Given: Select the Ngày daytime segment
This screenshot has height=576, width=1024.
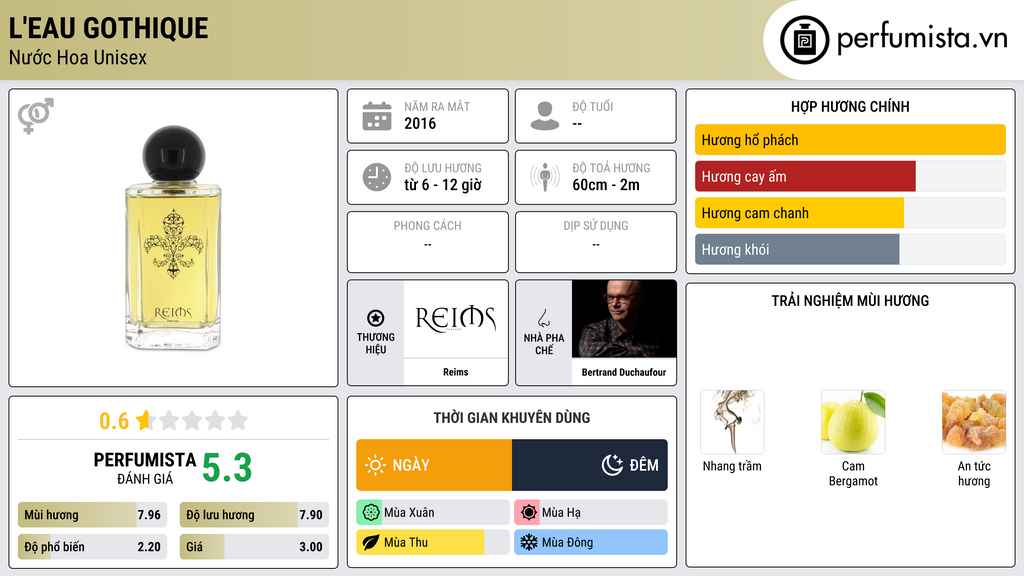Looking at the screenshot, I should tap(434, 465).
